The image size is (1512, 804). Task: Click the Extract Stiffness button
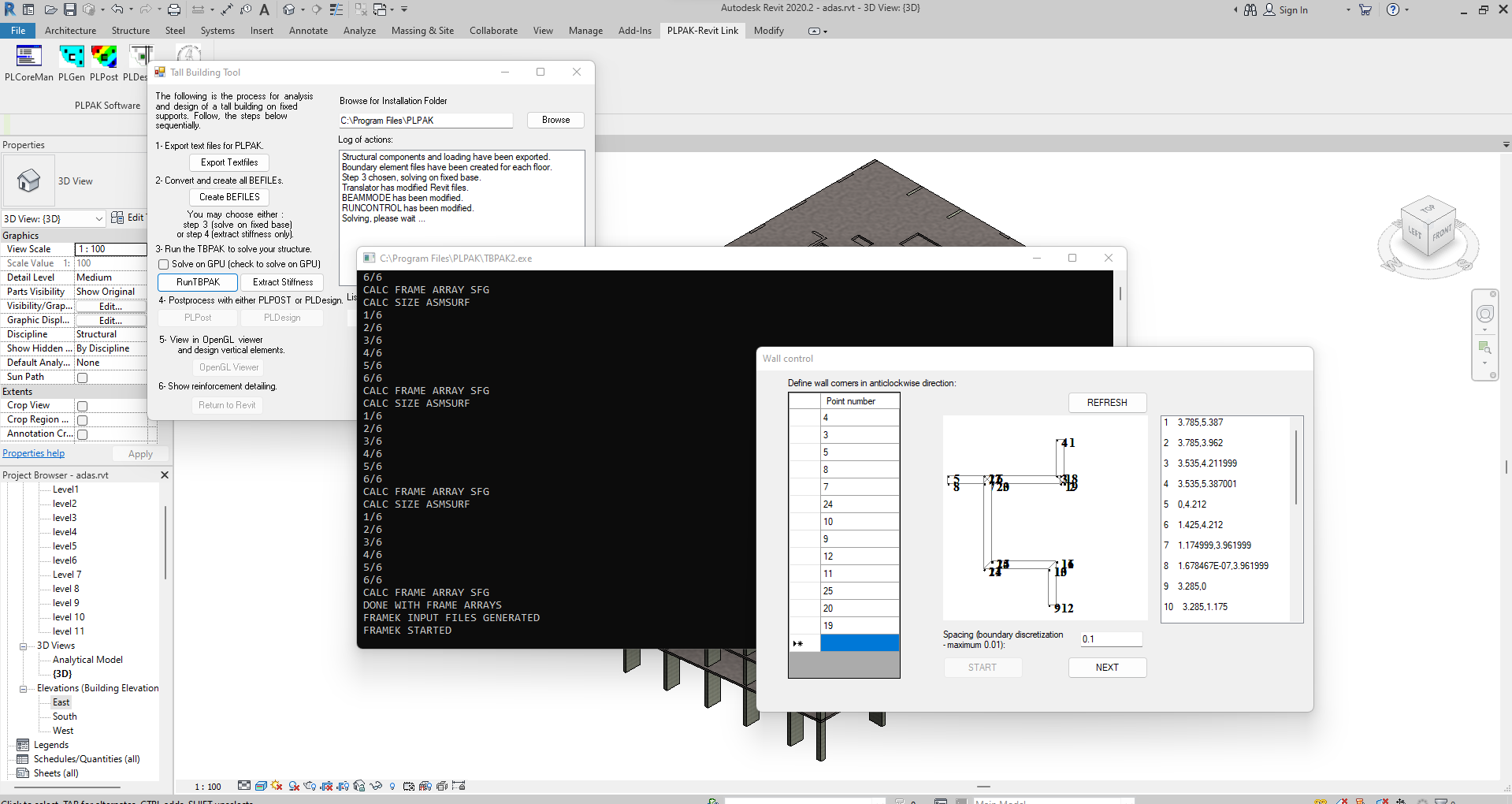click(283, 282)
